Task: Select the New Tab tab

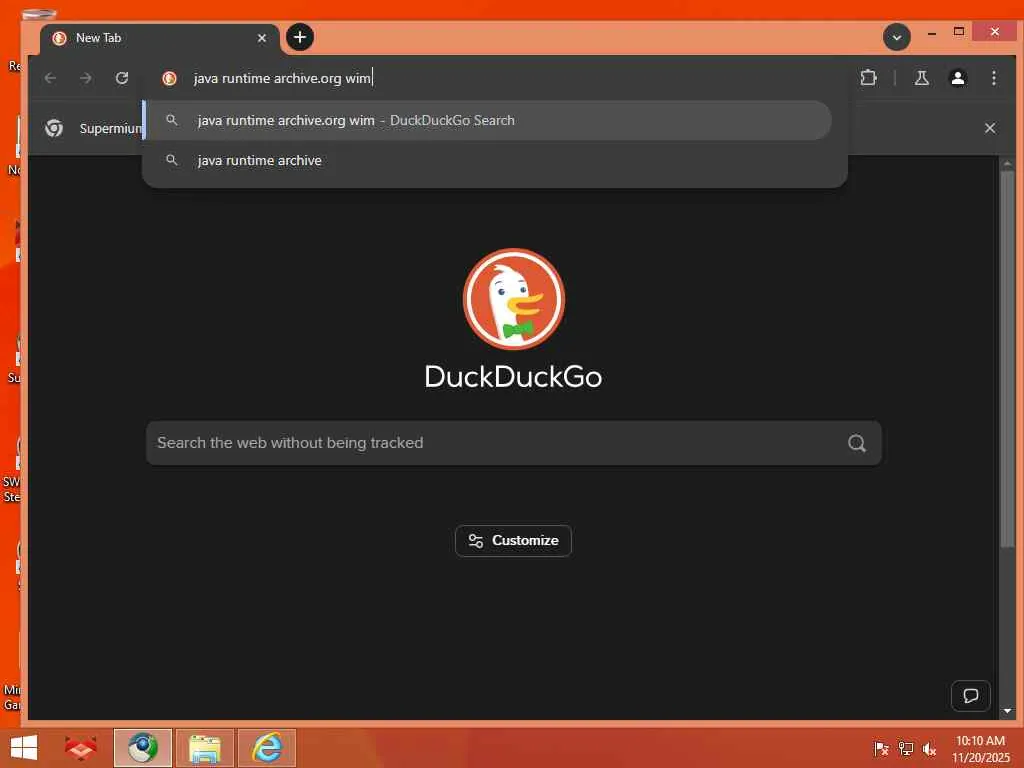Action: (x=160, y=38)
